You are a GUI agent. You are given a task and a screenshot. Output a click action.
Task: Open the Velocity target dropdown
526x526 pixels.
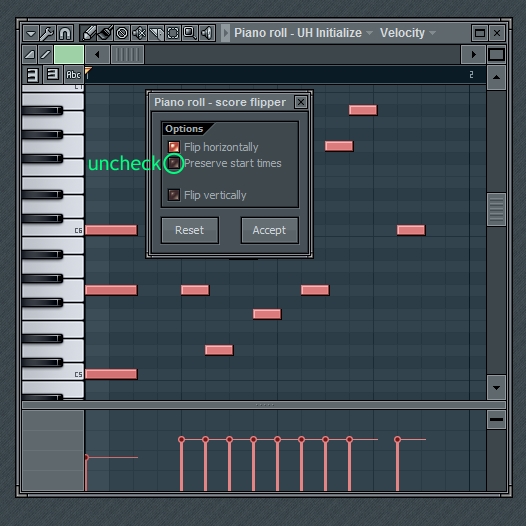(x=432, y=33)
